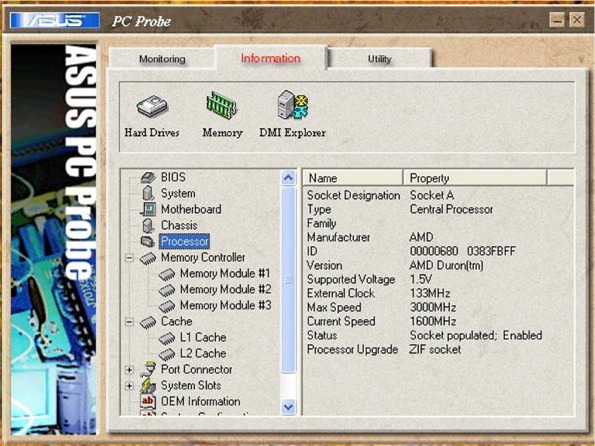Click the Name column header
595x446 pixels.
coord(353,178)
